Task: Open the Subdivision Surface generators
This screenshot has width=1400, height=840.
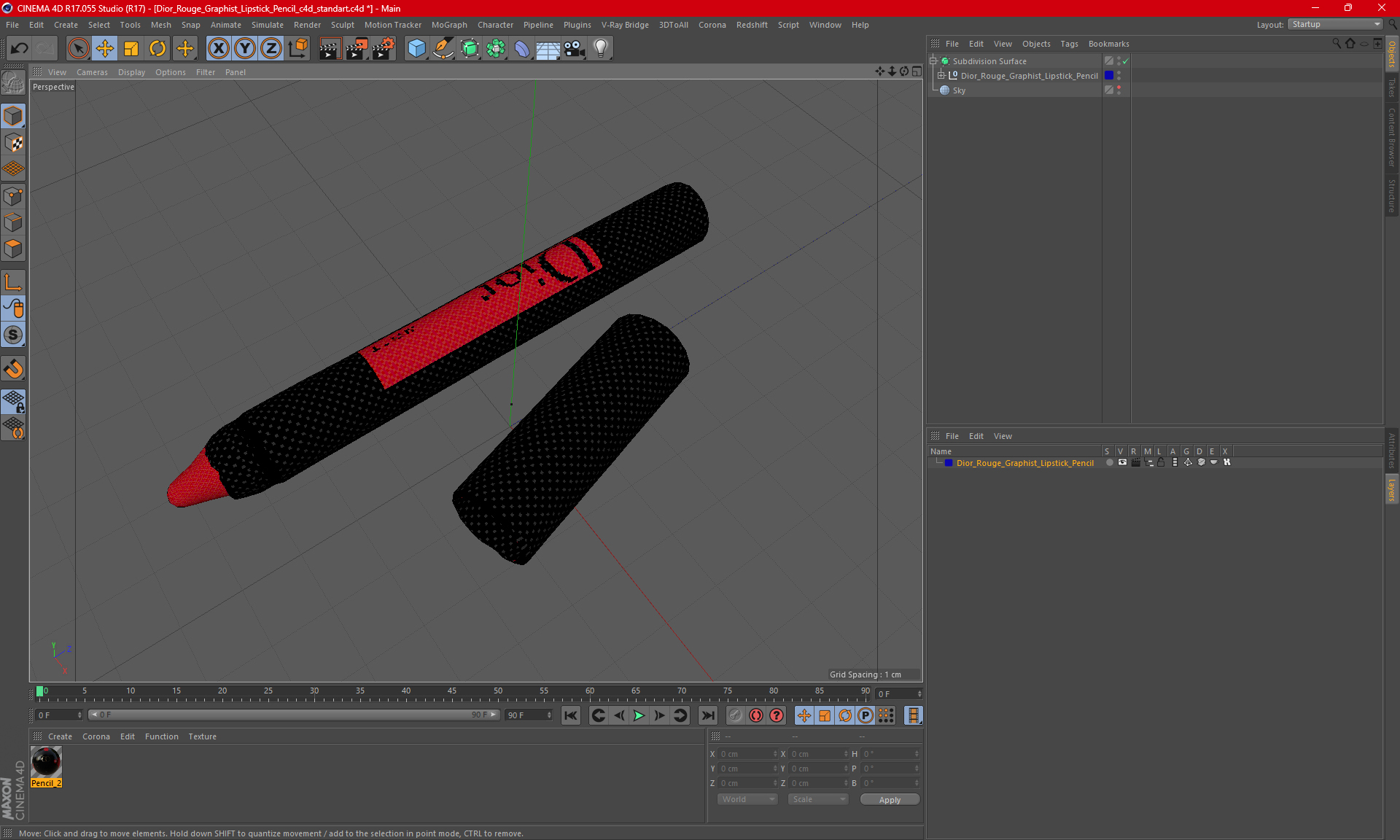Action: [470, 49]
